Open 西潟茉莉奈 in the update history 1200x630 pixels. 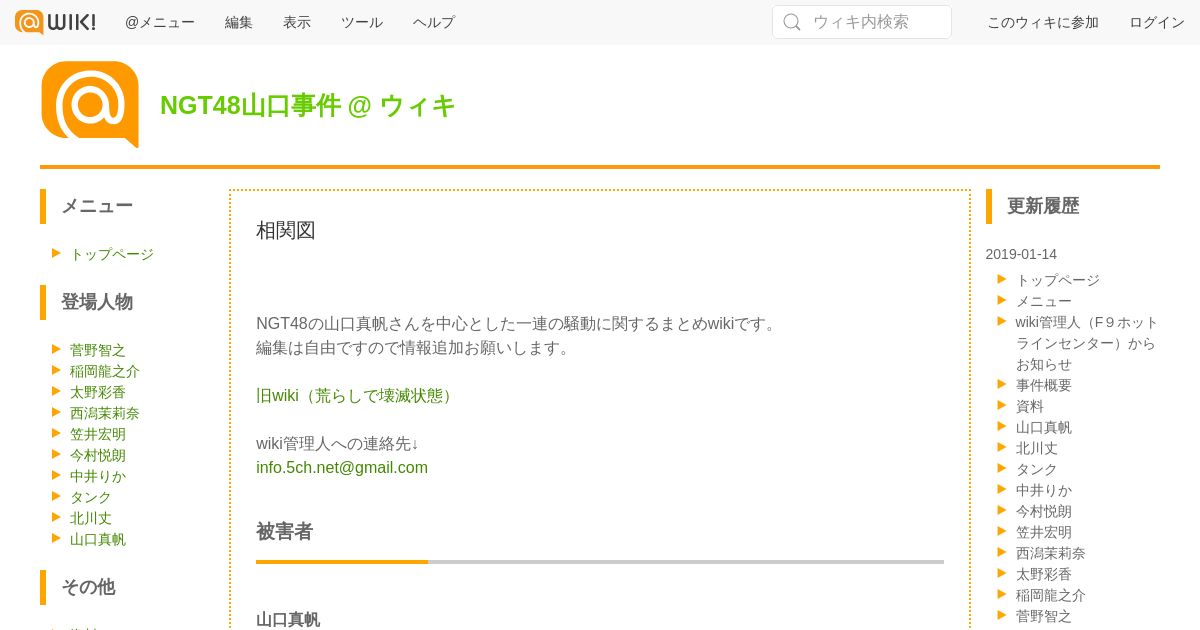pos(1051,553)
